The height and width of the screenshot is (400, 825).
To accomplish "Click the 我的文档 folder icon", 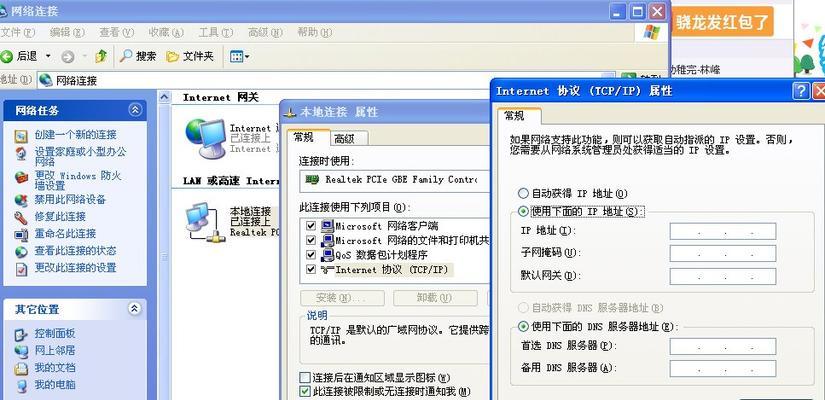I will click(x=21, y=368).
